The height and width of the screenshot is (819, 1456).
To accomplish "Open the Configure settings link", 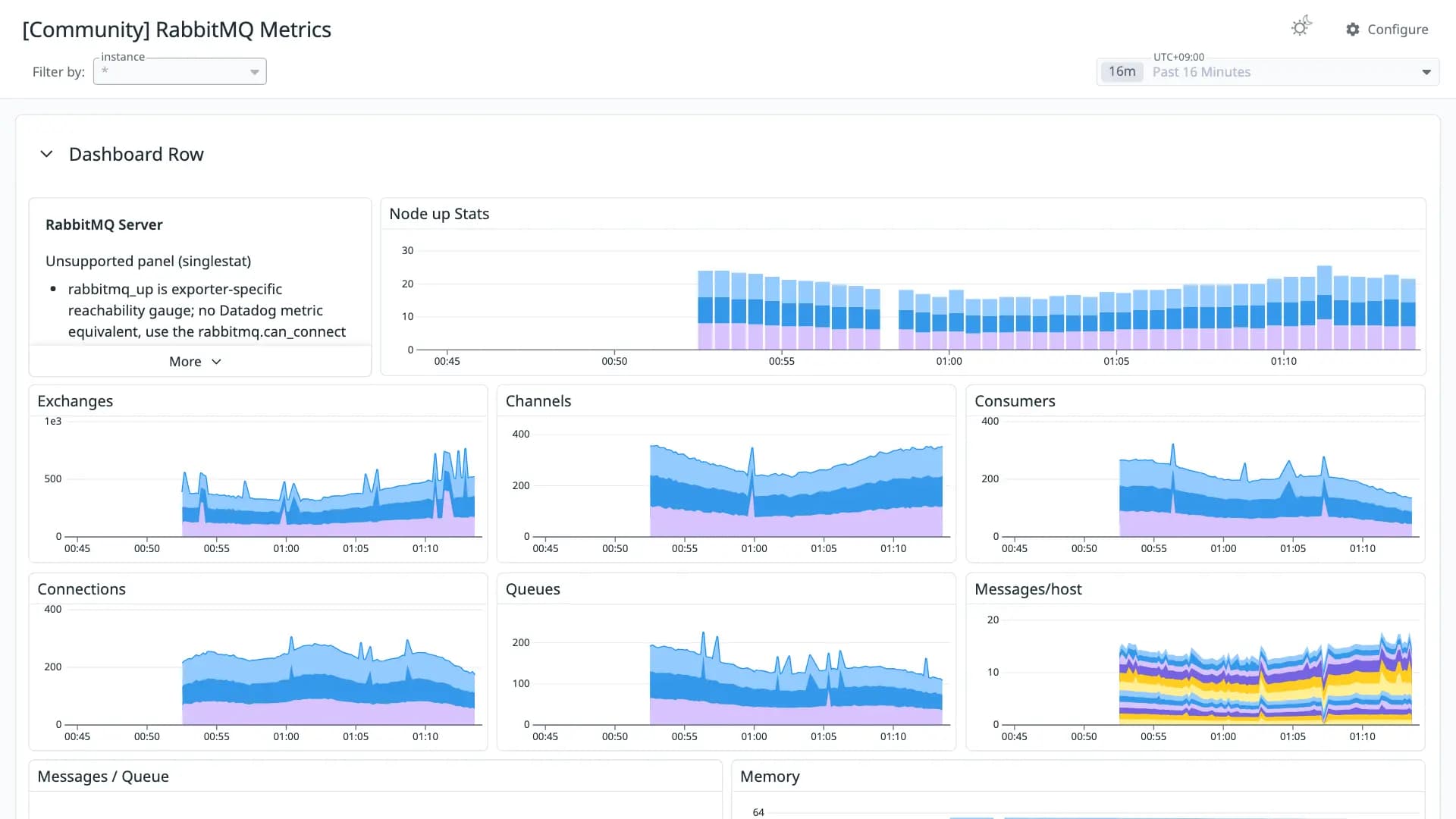I will (x=1387, y=30).
